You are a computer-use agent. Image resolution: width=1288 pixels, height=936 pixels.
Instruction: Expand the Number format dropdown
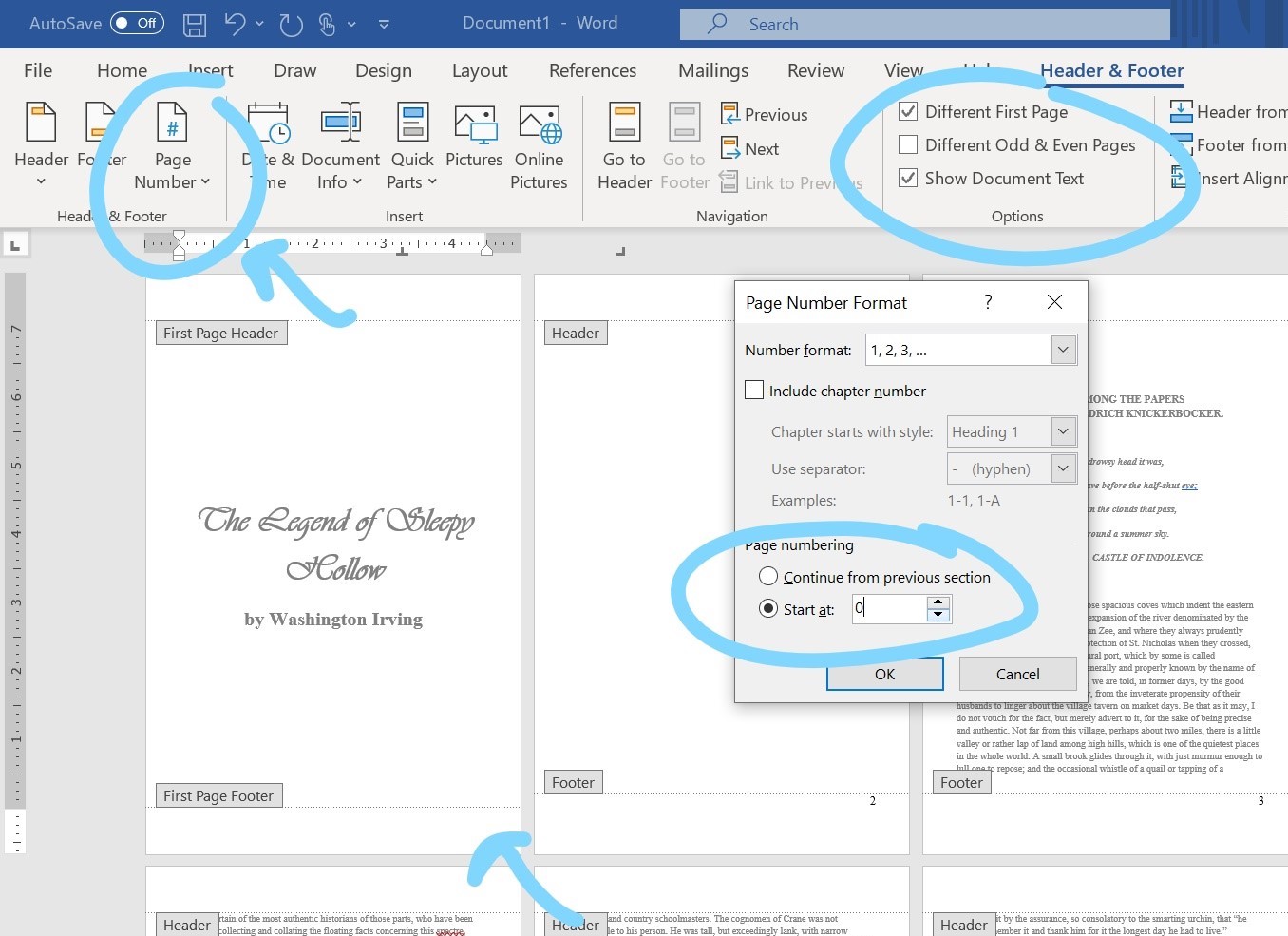pyautogui.click(x=1063, y=350)
